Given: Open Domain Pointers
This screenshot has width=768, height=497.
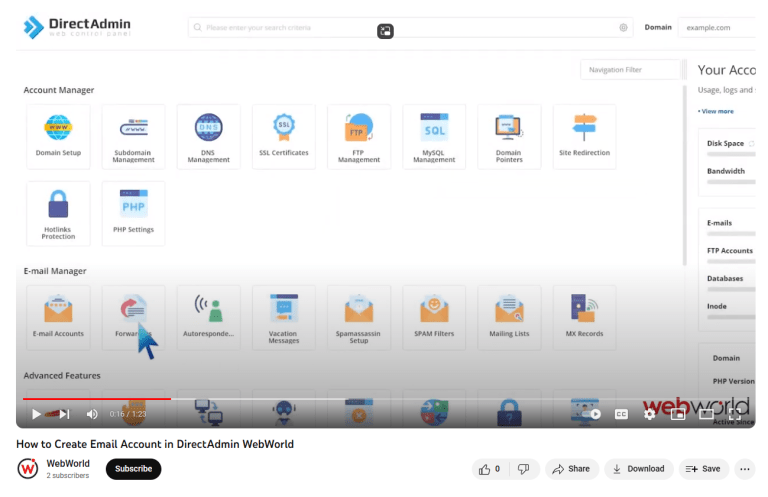Looking at the screenshot, I should 509,137.
